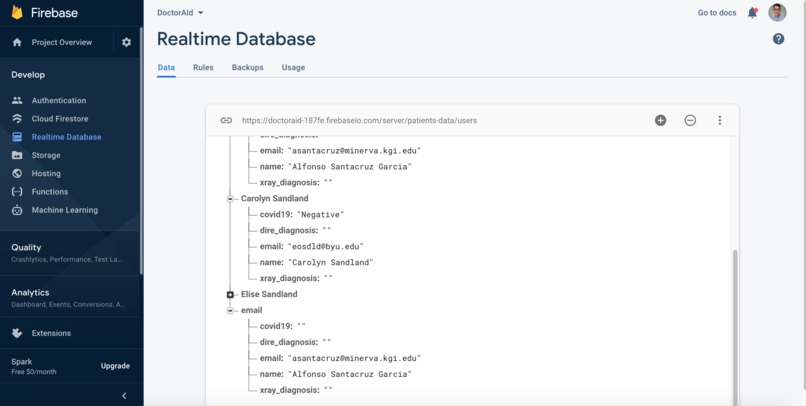Click the database URL path field

click(x=359, y=120)
